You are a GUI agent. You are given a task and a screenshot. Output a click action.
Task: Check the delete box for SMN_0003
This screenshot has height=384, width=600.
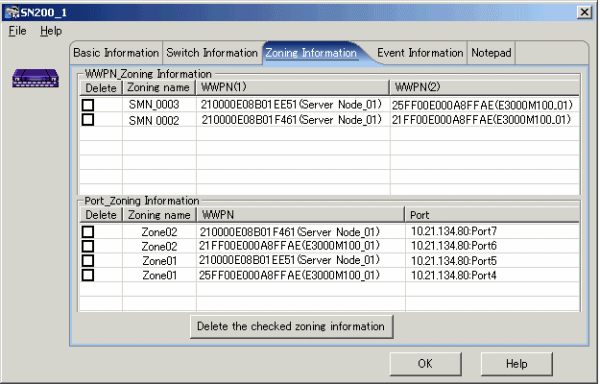click(88, 105)
